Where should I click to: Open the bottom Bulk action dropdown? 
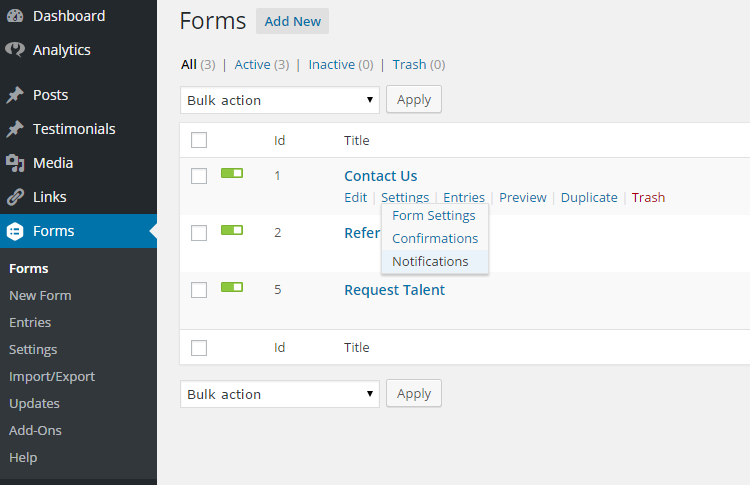[280, 394]
